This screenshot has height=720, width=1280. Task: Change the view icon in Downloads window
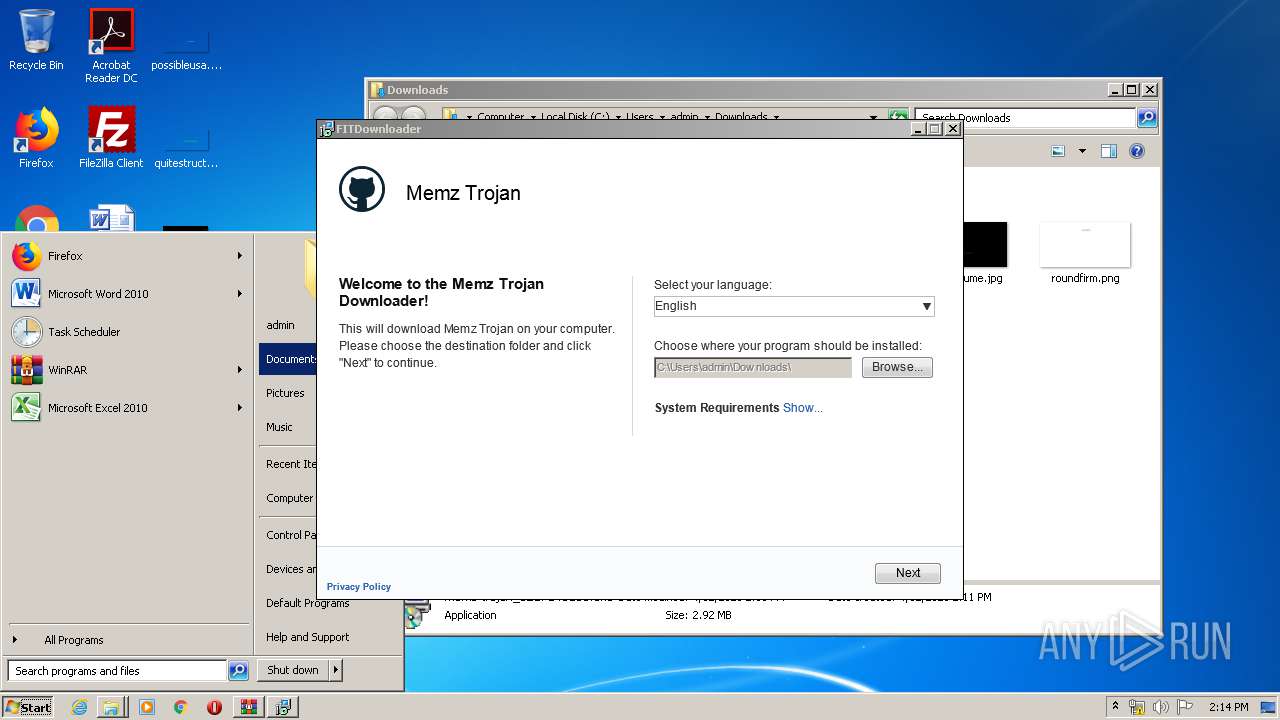point(1059,152)
